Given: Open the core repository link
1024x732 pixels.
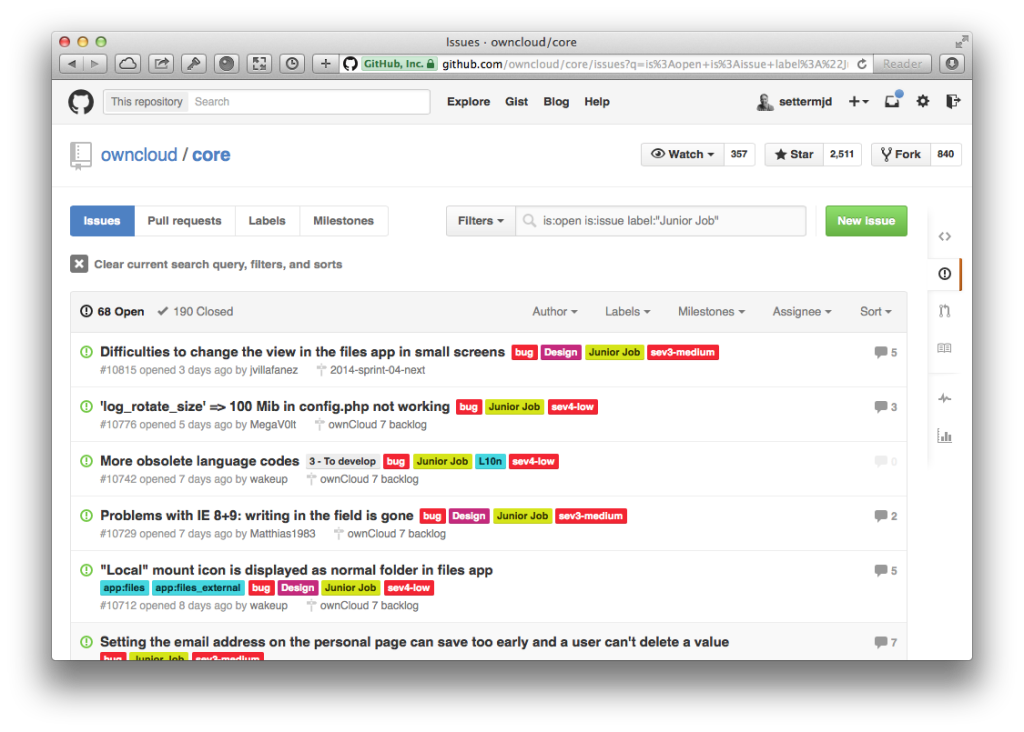Looking at the screenshot, I should (x=211, y=155).
